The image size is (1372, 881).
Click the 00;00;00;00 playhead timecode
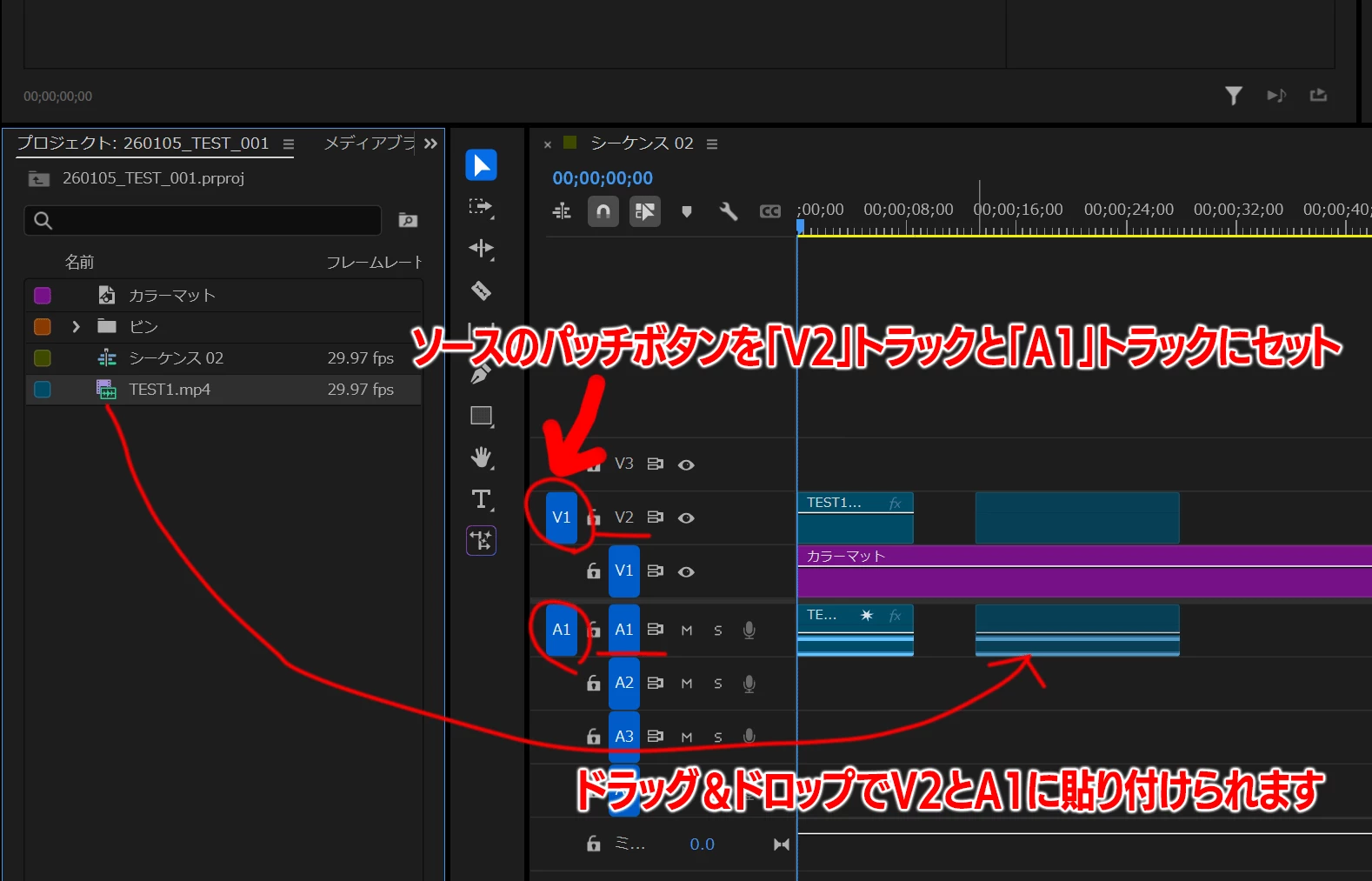coord(603,178)
